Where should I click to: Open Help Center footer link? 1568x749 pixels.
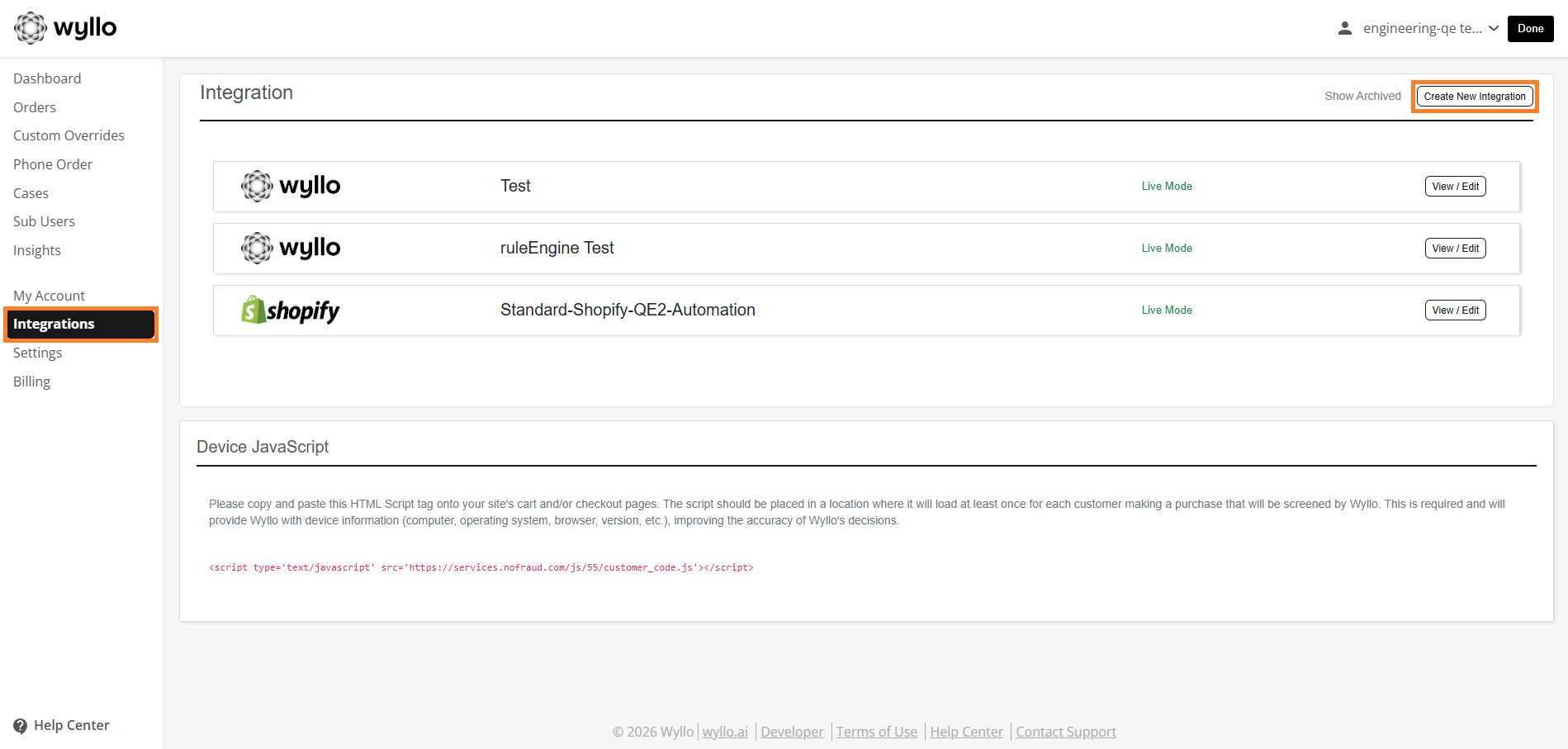(x=966, y=732)
